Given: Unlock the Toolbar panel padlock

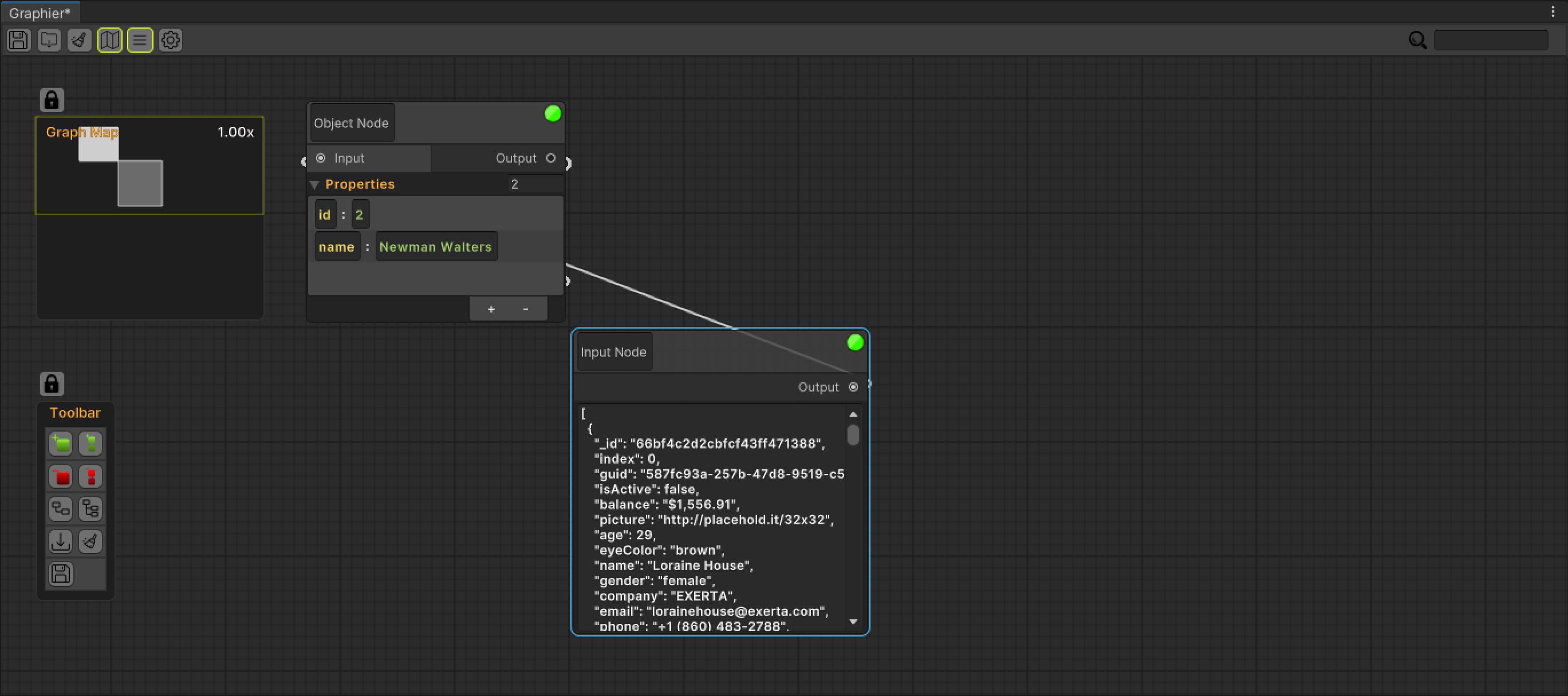Looking at the screenshot, I should point(52,383).
